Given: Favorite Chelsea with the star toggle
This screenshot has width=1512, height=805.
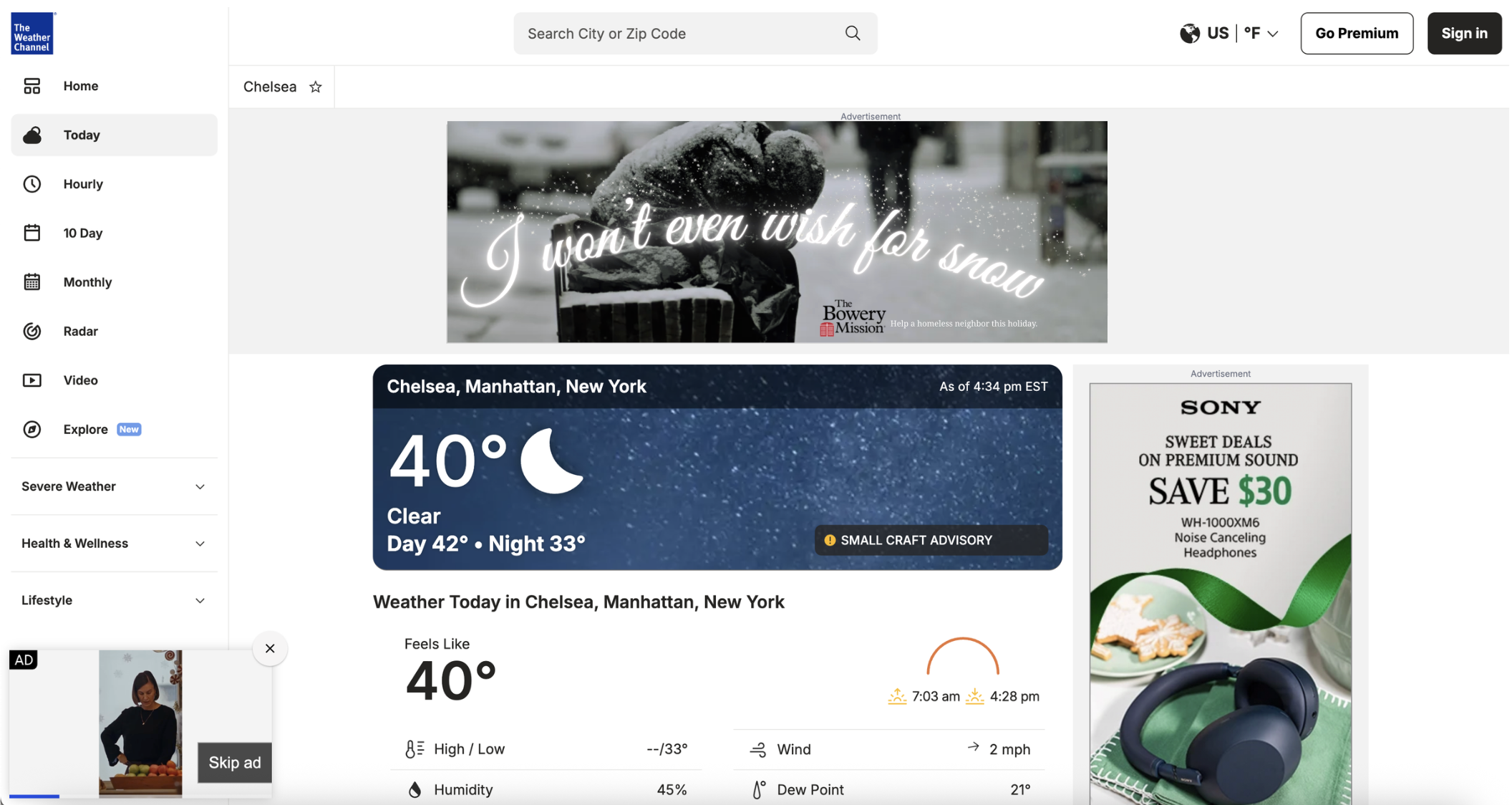Looking at the screenshot, I should [315, 87].
